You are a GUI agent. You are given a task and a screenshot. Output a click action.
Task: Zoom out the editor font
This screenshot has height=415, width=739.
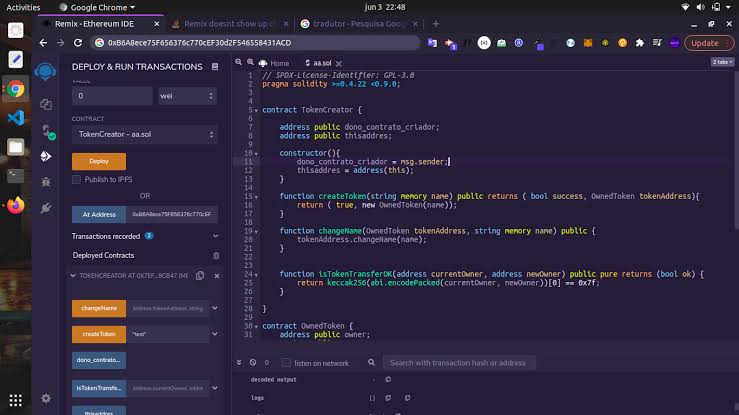(238, 62)
